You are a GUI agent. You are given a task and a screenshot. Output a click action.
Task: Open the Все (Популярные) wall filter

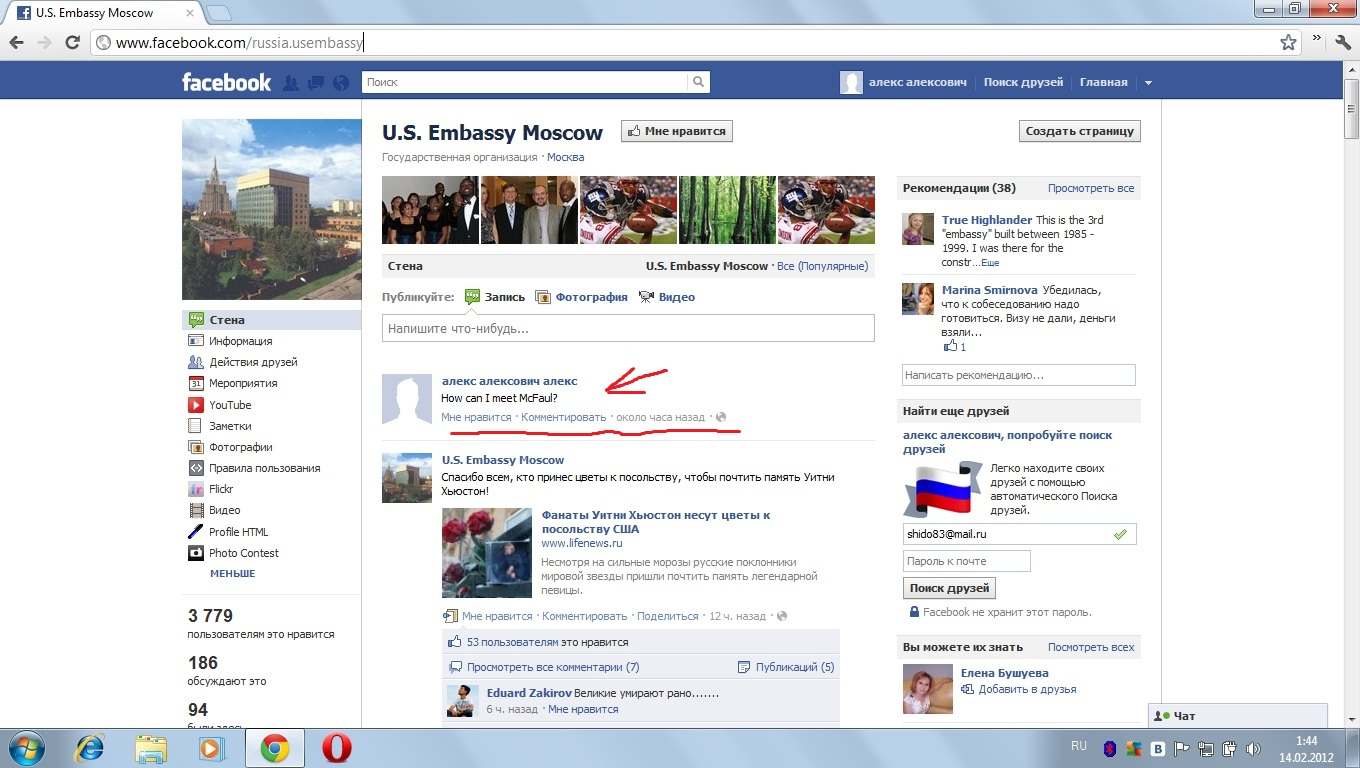(x=822, y=266)
